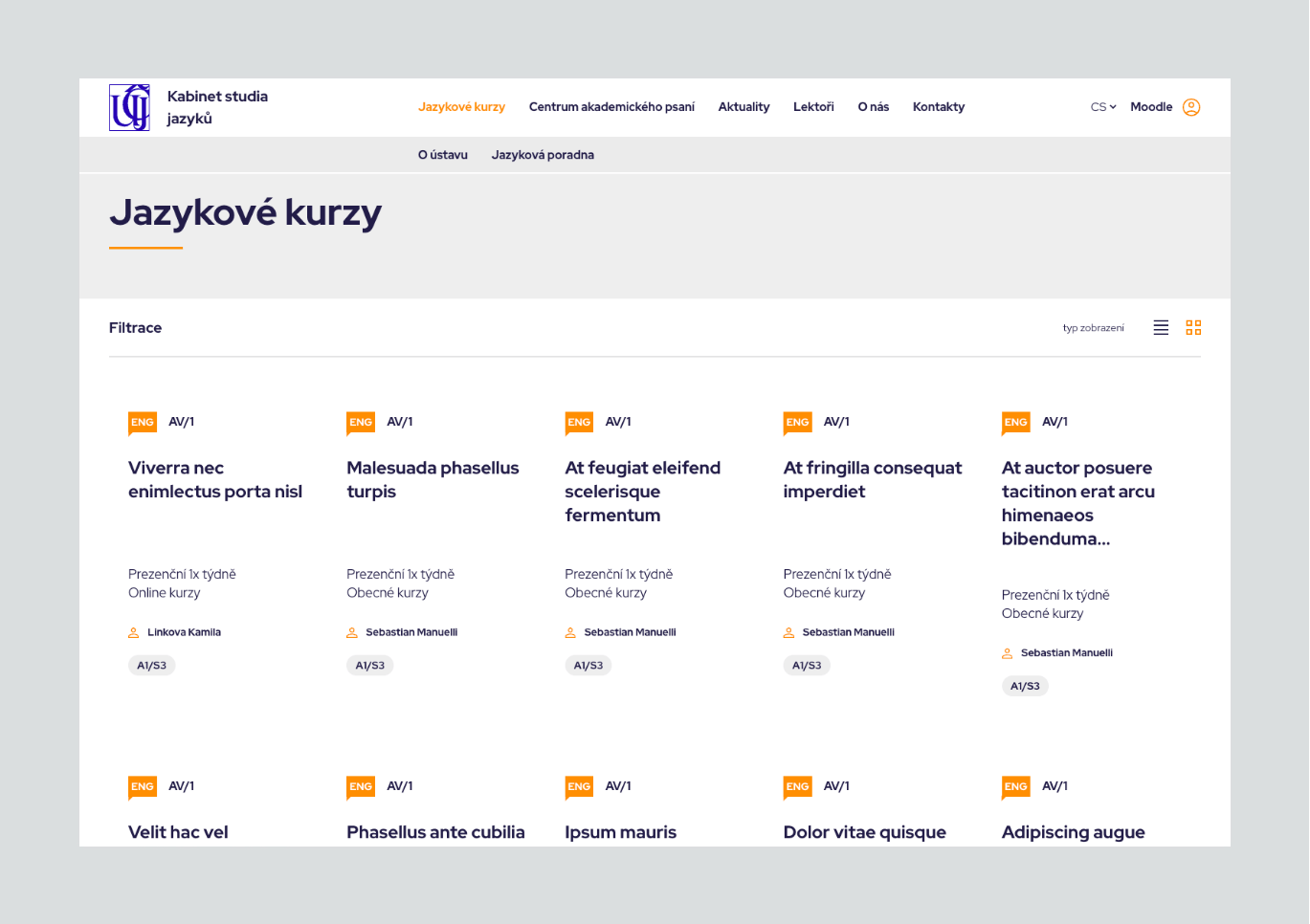Click lecturer icon on At fringilla card
The image size is (1310, 924).
click(x=788, y=632)
